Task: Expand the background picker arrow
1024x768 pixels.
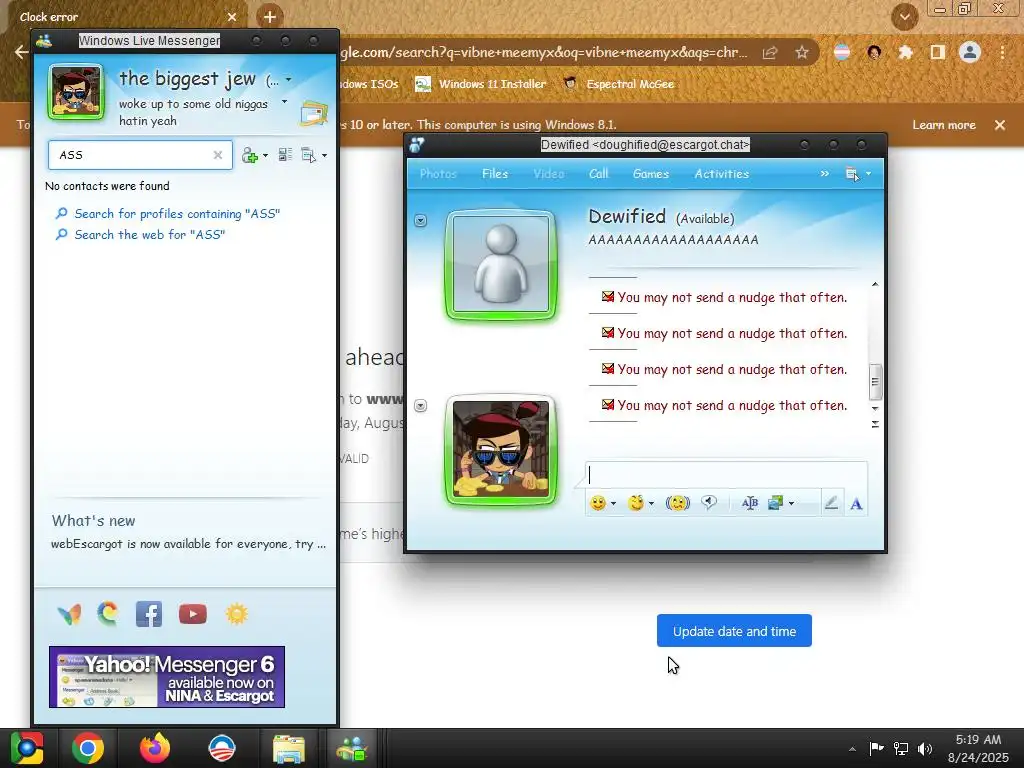Action: click(792, 504)
